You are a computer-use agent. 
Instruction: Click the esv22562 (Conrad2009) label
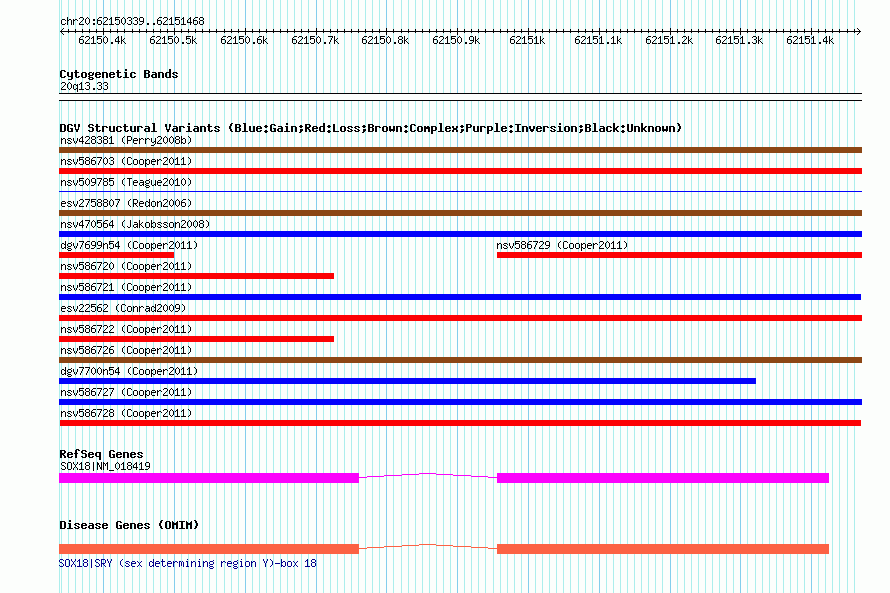(123, 308)
